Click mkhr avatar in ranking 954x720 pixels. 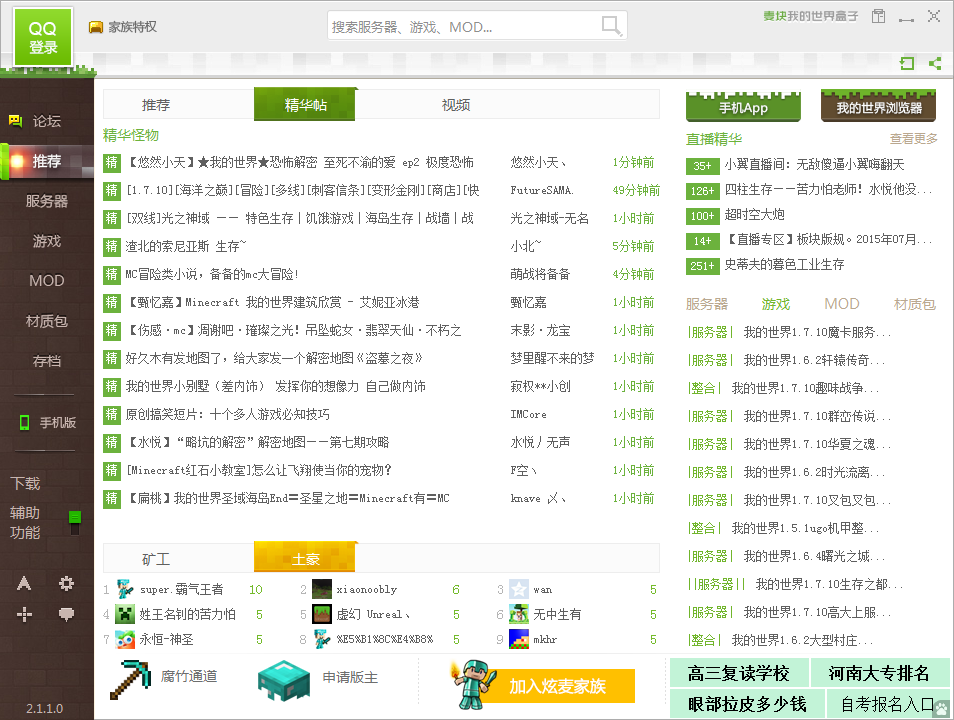coord(518,639)
